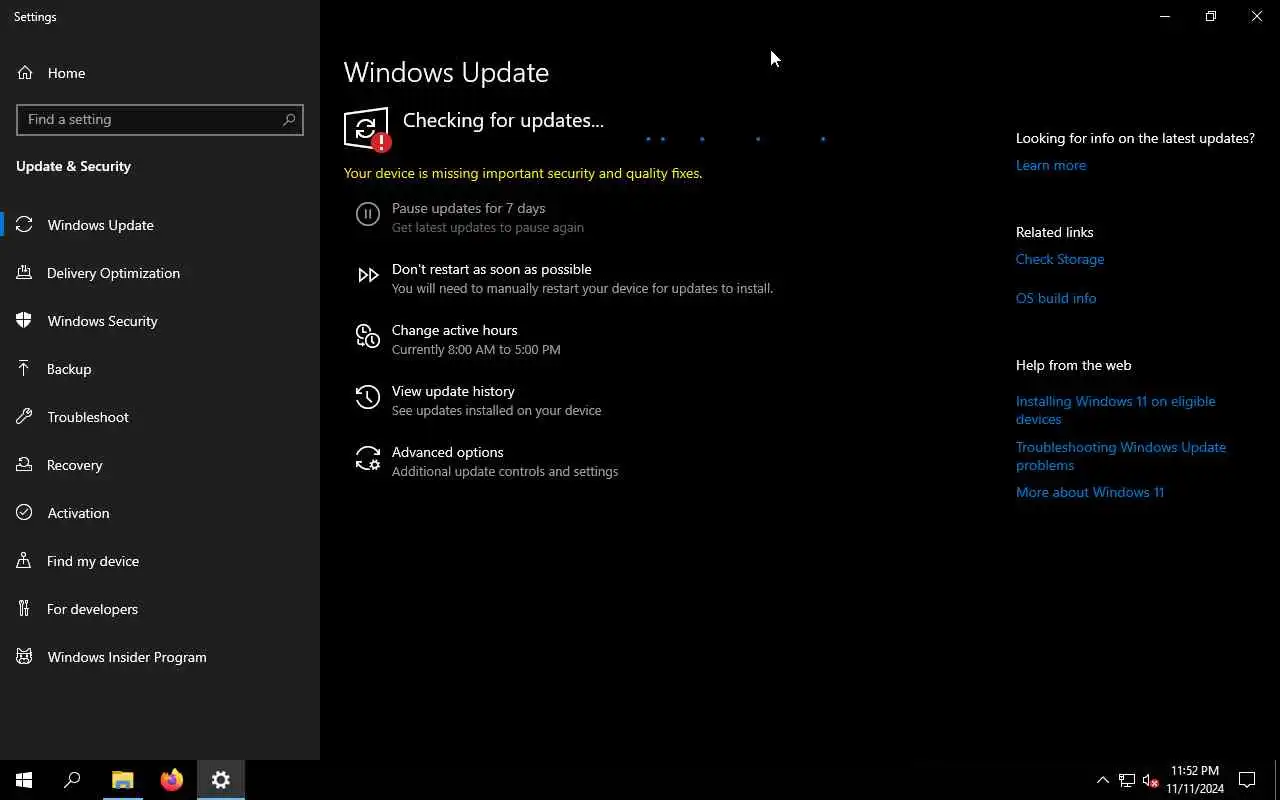This screenshot has width=1280, height=800.
Task: Click the Recovery person icon
Action: [x=25, y=465]
